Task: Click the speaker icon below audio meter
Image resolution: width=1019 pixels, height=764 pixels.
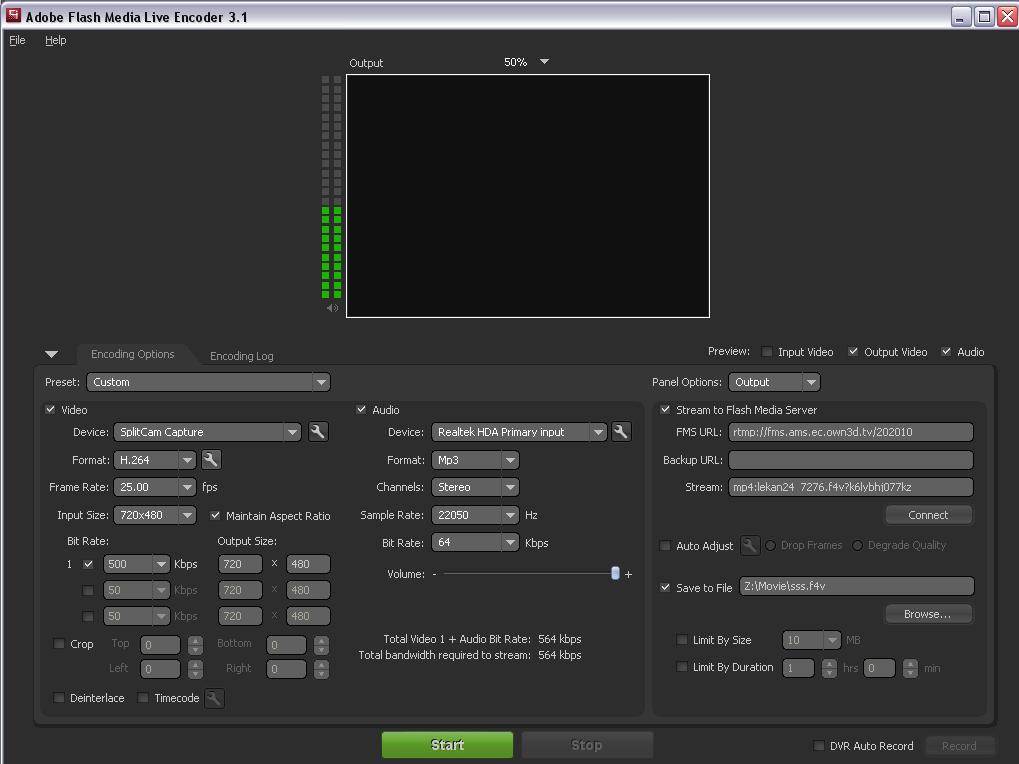Action: point(332,308)
